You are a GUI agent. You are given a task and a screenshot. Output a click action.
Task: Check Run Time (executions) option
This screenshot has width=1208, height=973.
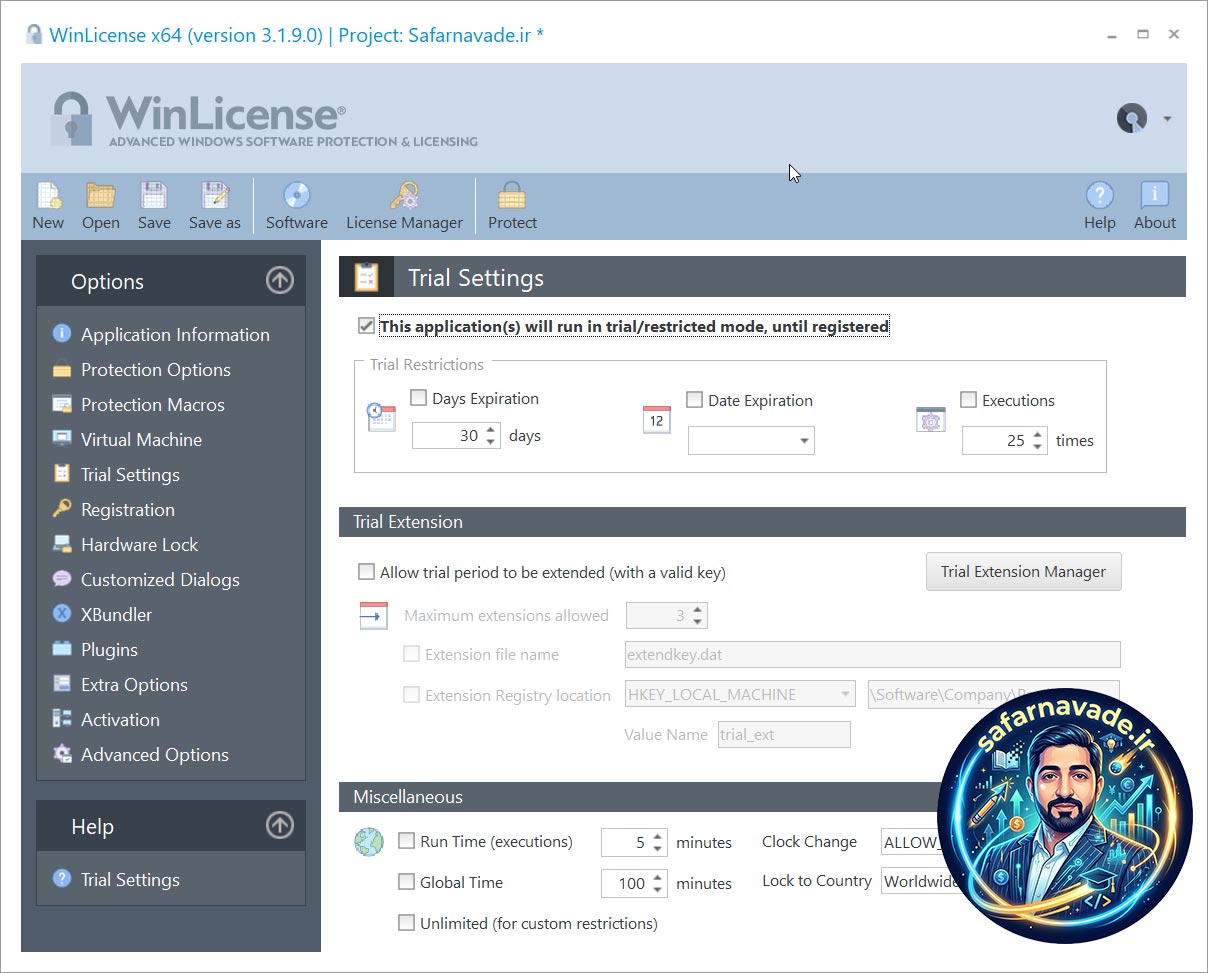click(406, 841)
